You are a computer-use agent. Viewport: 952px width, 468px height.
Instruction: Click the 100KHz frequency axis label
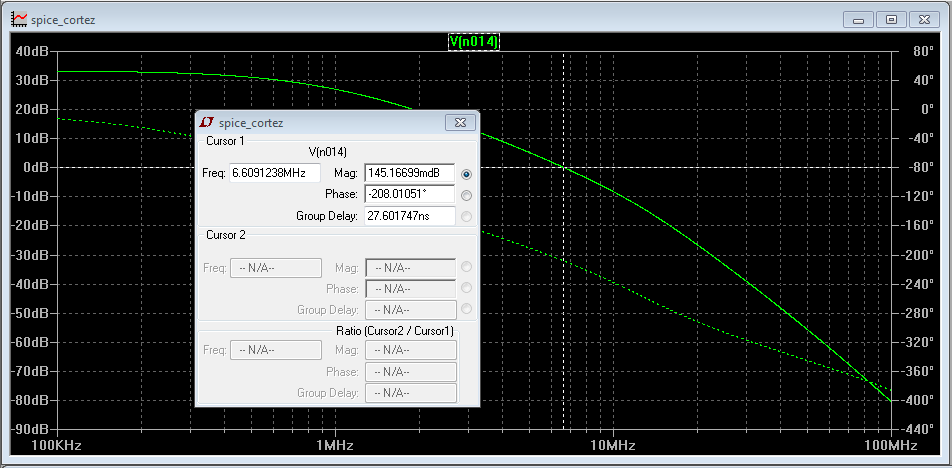point(56,446)
